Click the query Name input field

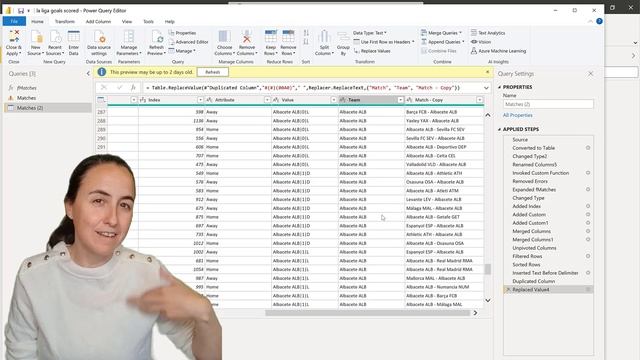tap(548, 104)
